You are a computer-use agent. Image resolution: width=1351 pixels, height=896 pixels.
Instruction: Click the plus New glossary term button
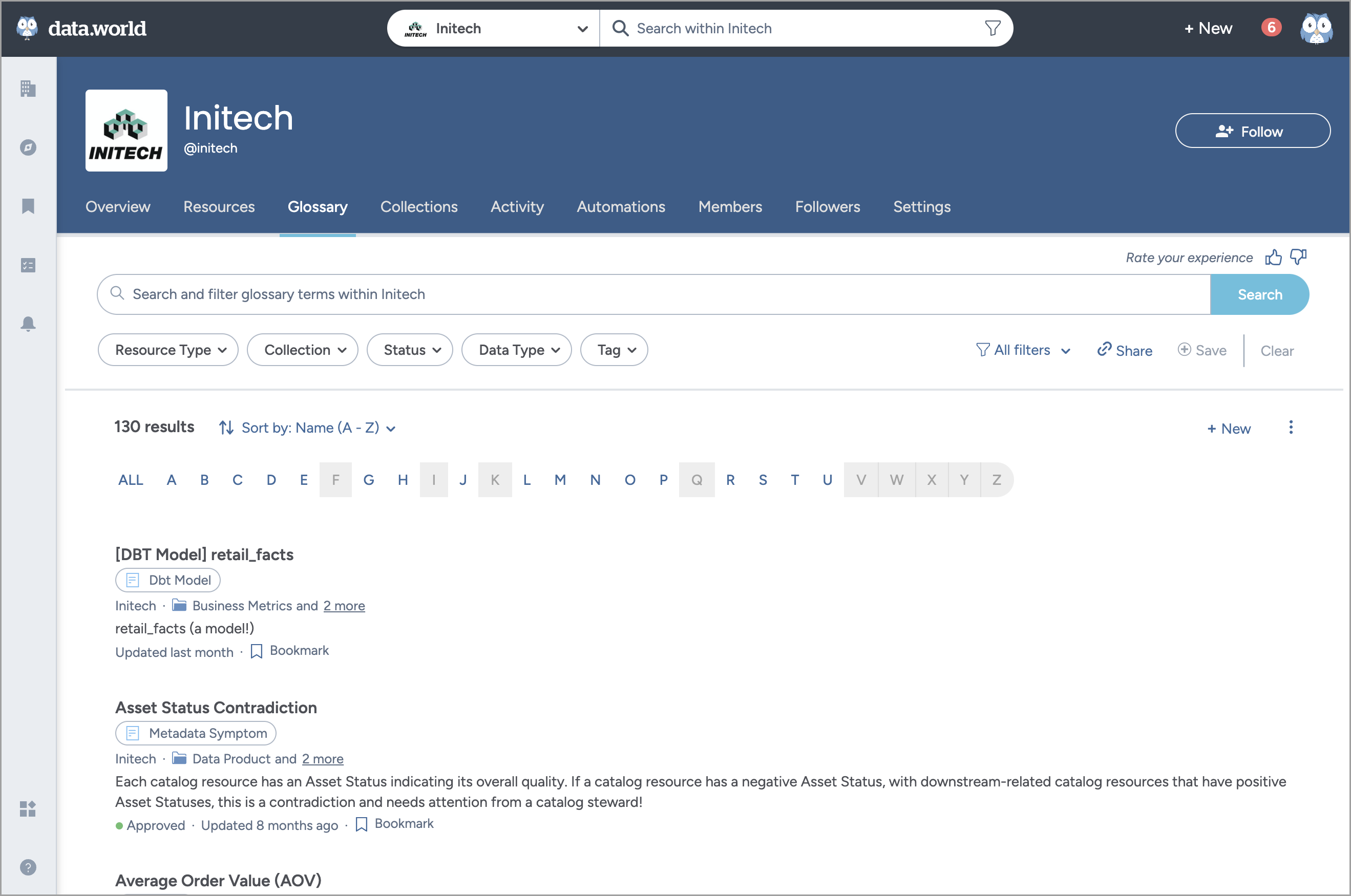[x=1229, y=427]
